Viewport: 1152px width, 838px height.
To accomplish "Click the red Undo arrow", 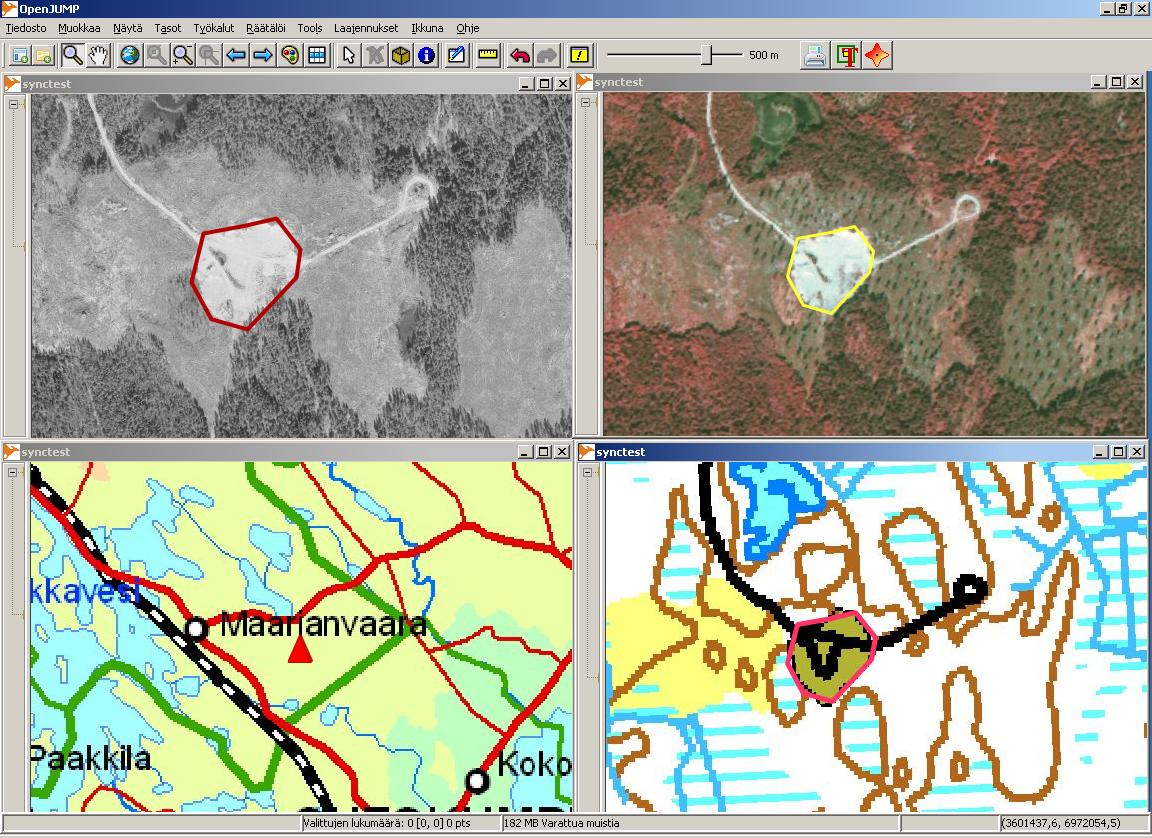I will pyautogui.click(x=520, y=55).
